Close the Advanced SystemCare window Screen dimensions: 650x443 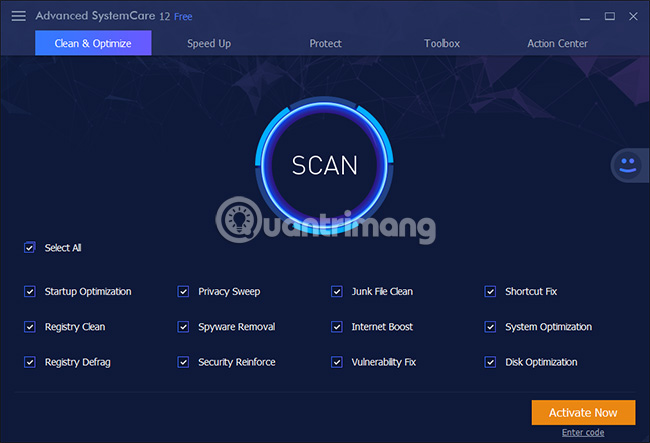(633, 16)
